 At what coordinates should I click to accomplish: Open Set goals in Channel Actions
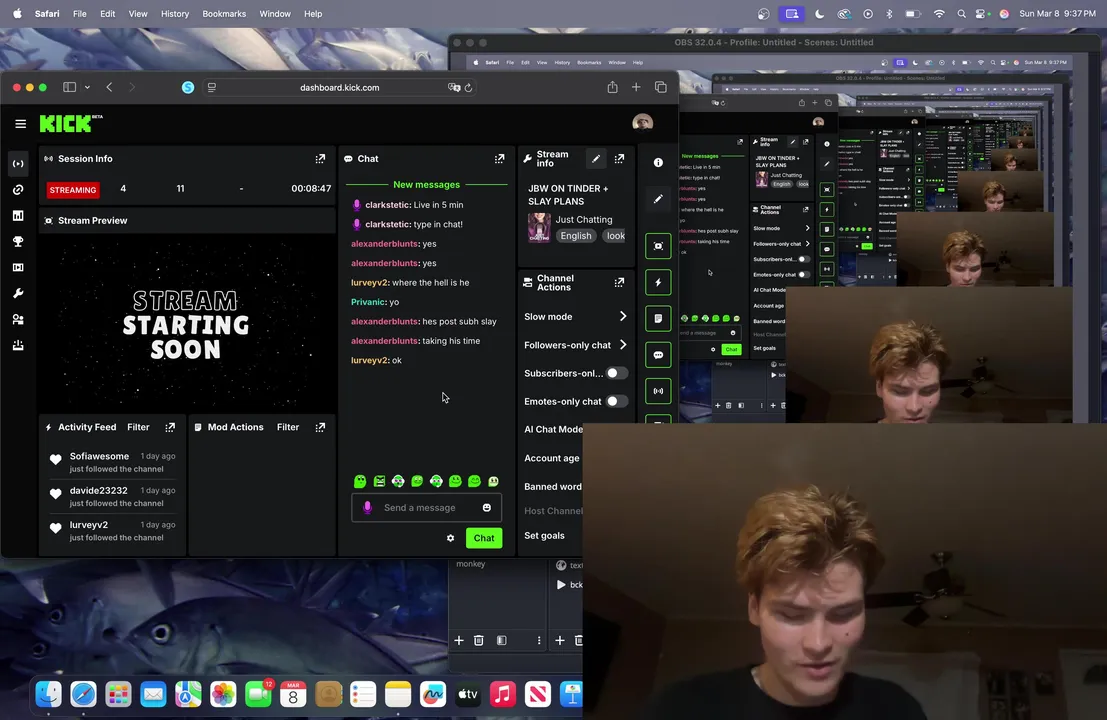tap(544, 535)
